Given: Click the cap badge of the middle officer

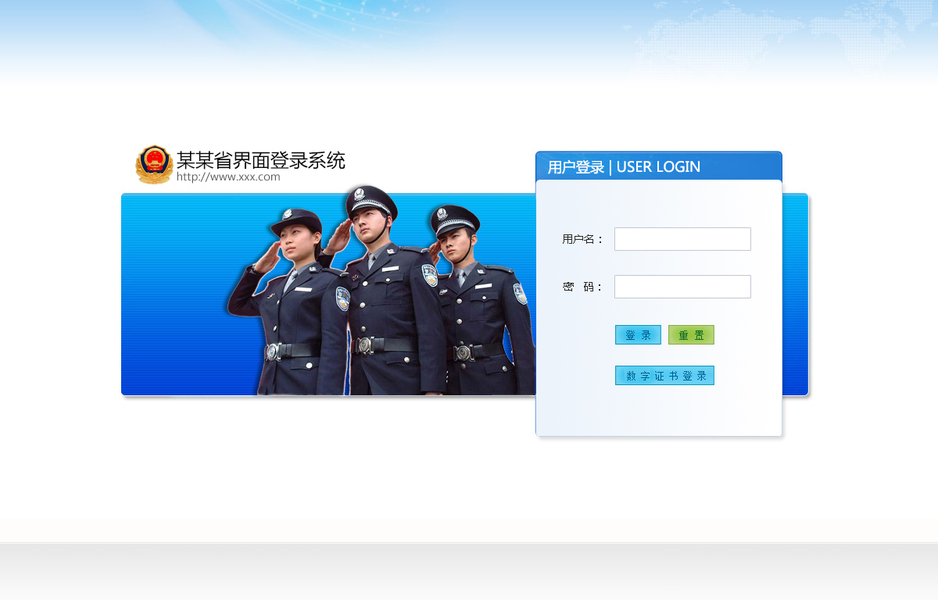Looking at the screenshot, I should click(359, 194).
